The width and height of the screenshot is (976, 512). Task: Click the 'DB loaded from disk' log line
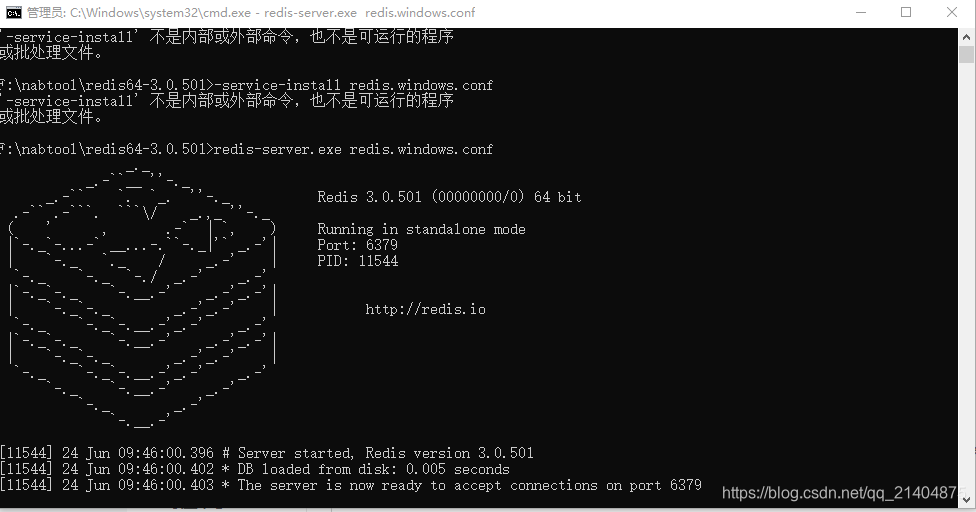(x=255, y=469)
